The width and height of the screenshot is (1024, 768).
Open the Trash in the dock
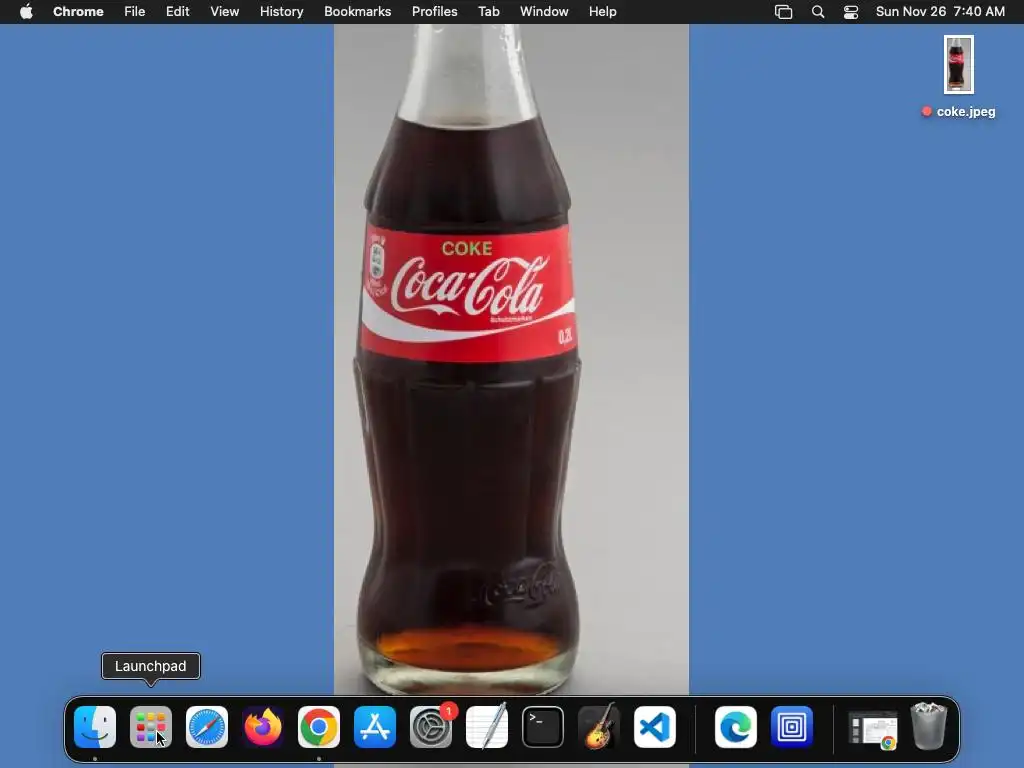click(x=929, y=726)
